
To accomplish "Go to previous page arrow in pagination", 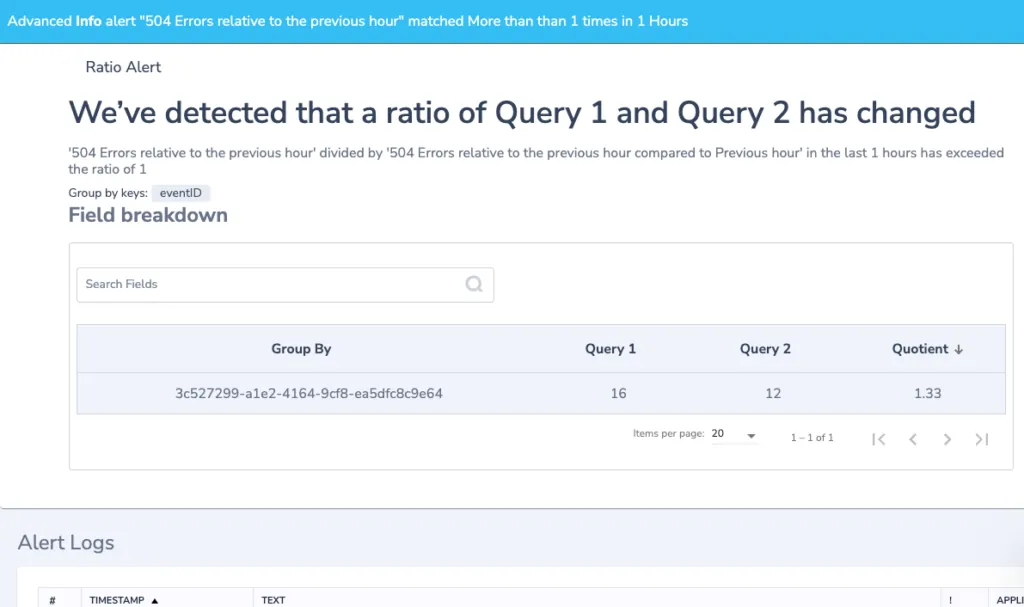I will click(x=913, y=439).
